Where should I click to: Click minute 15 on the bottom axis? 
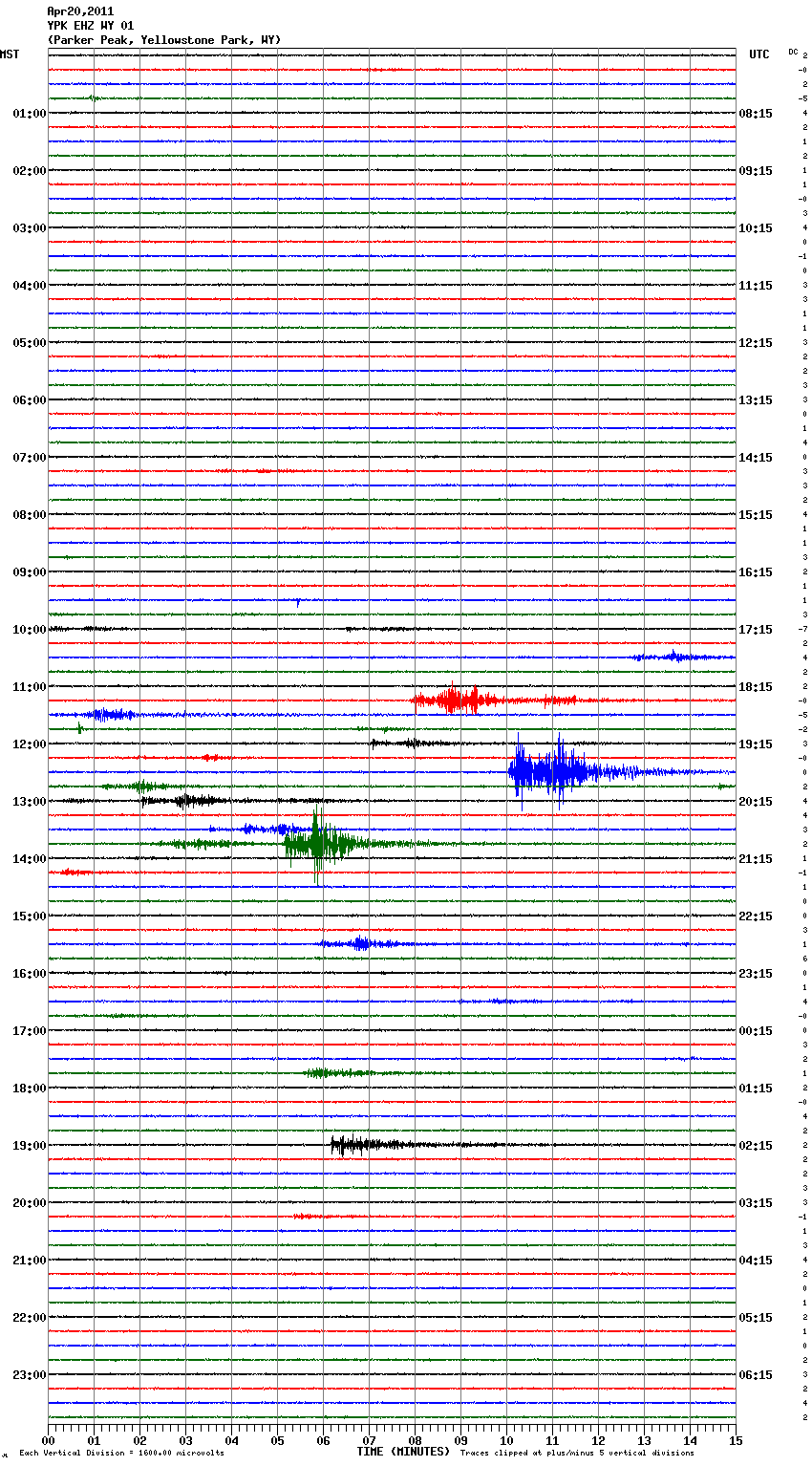(736, 1440)
